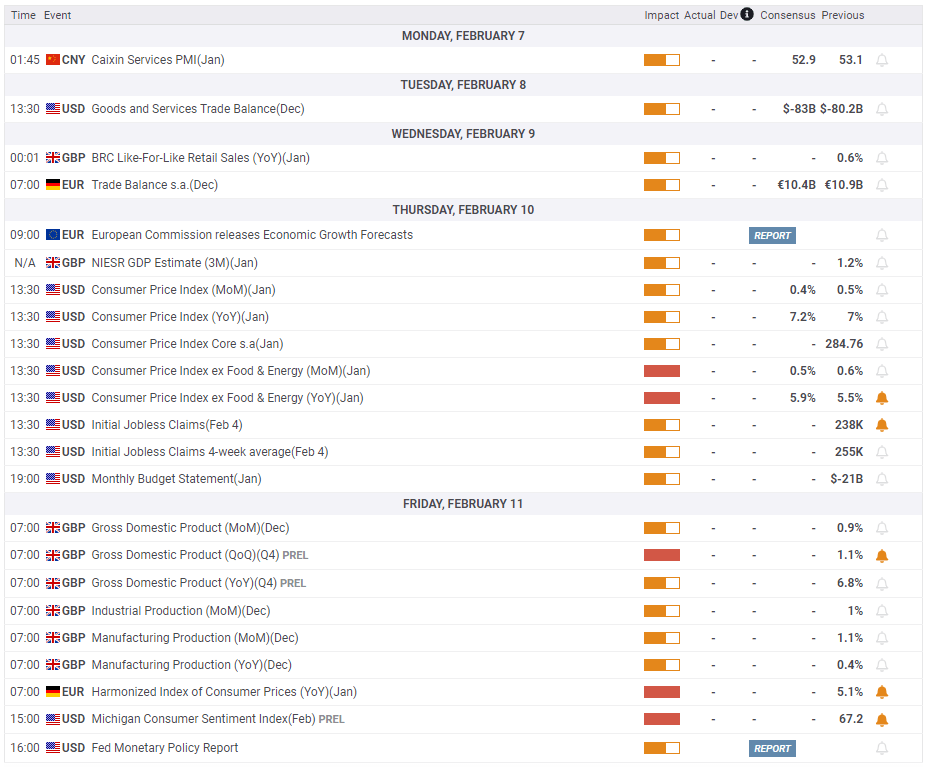Open REPORT for Fed Monetary Policy Report
Viewport: 928px width, 767px height.
(x=772, y=749)
